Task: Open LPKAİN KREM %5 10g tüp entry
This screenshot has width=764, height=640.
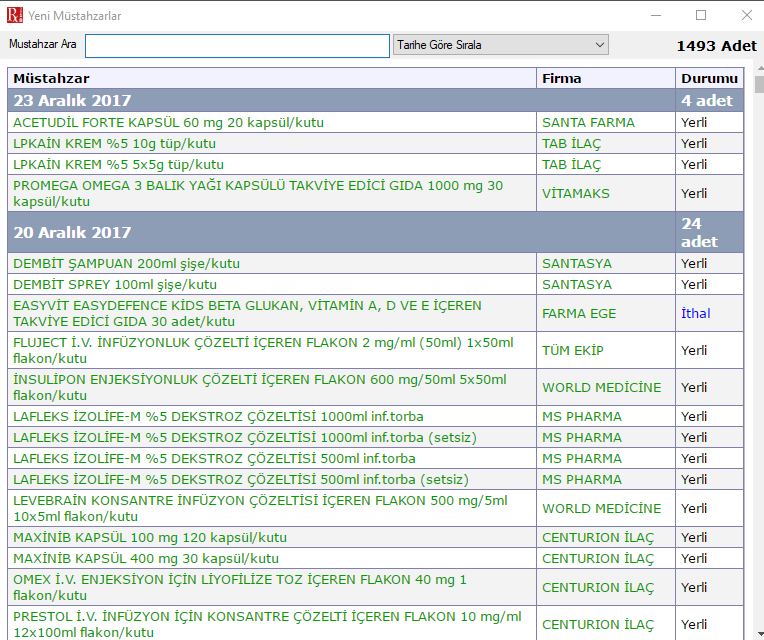Action: point(114,143)
